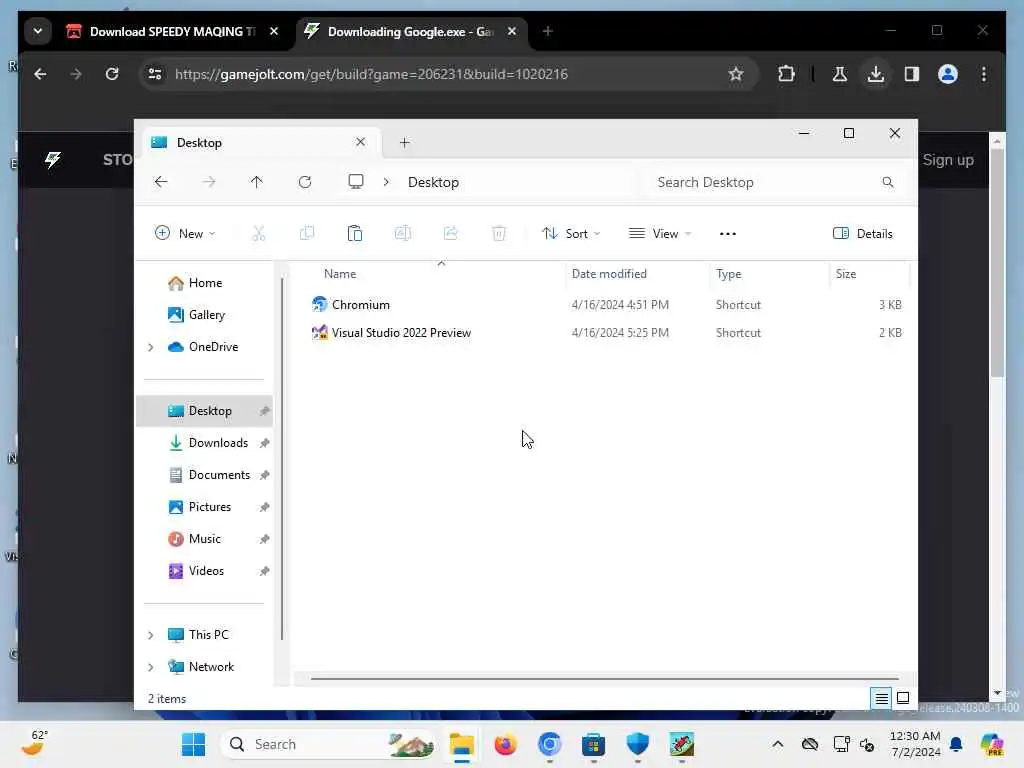Go up one folder level
The image size is (1024, 768).
click(257, 182)
